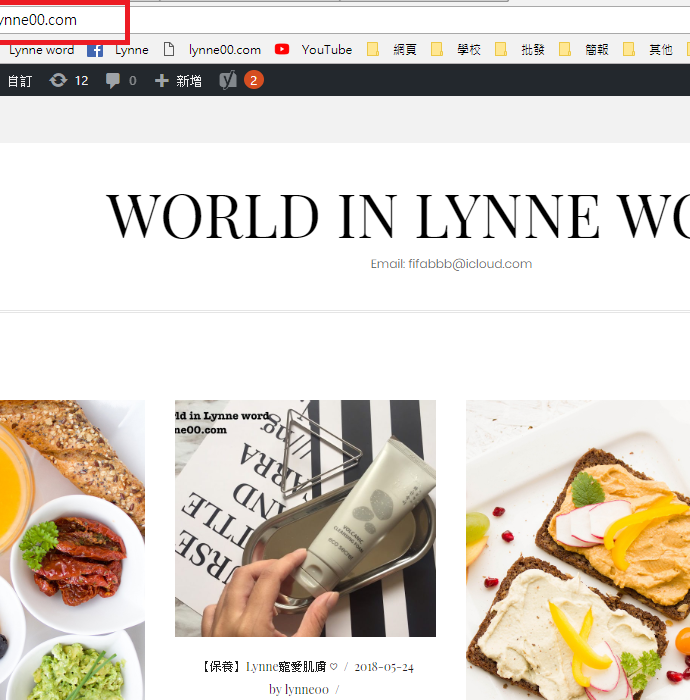Open the breakfast bowls post thumbnail
Screen dimensions: 690x700
coord(72,550)
